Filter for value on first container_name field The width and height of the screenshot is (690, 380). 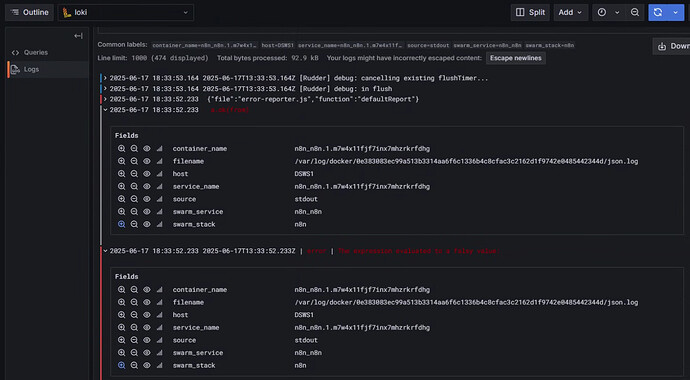click(121, 149)
